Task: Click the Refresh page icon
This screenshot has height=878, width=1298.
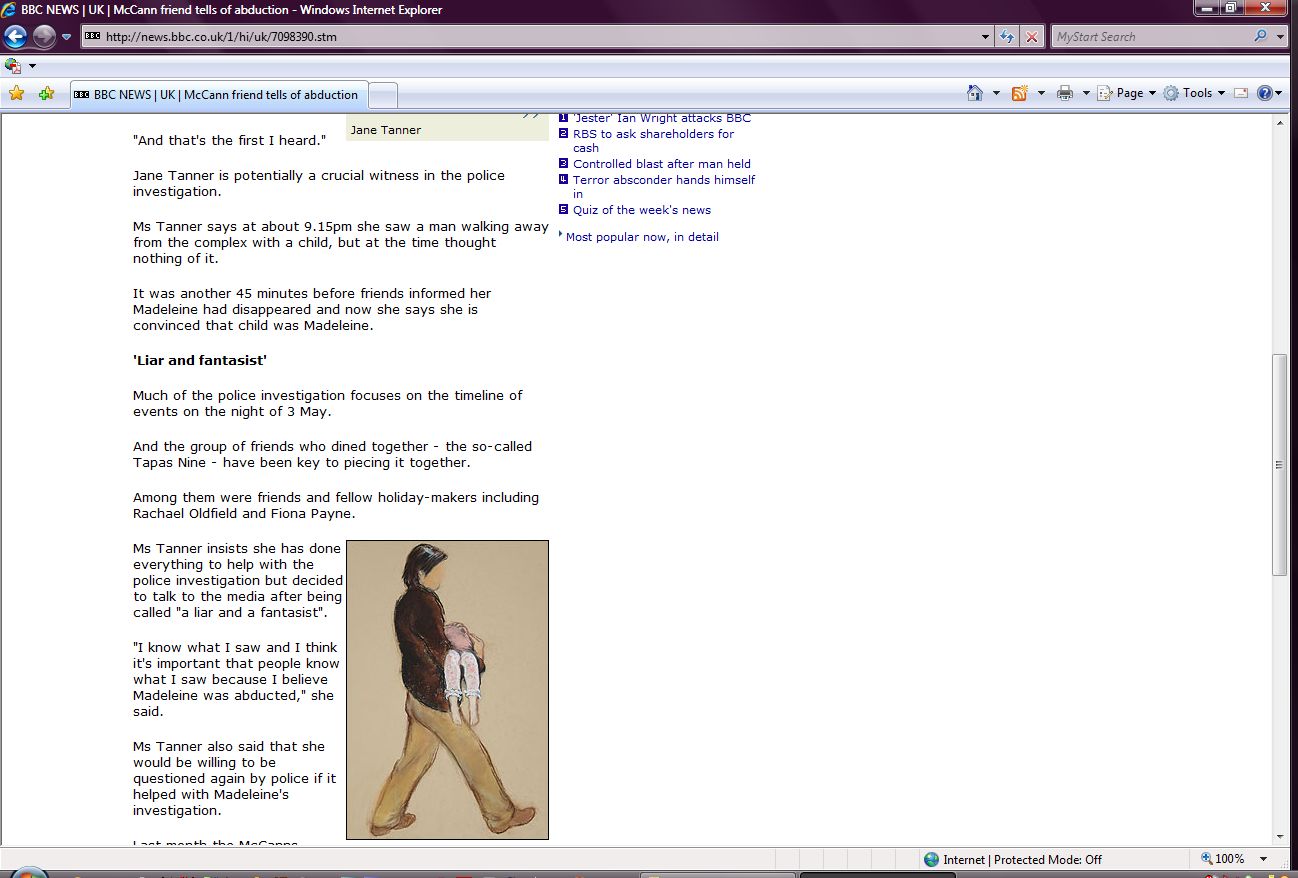Action: (1007, 37)
